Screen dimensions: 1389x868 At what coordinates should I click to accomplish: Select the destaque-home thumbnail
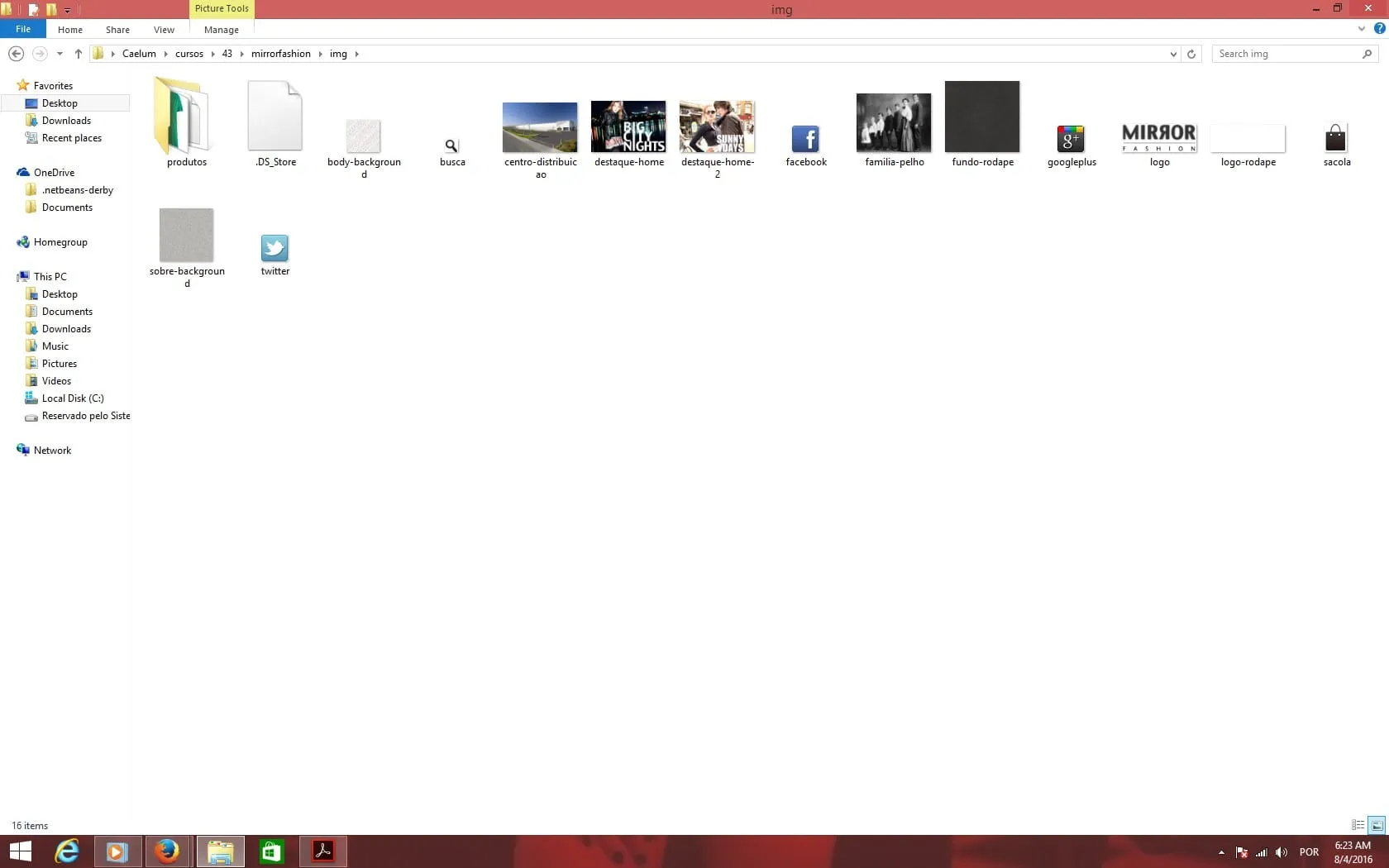click(628, 127)
